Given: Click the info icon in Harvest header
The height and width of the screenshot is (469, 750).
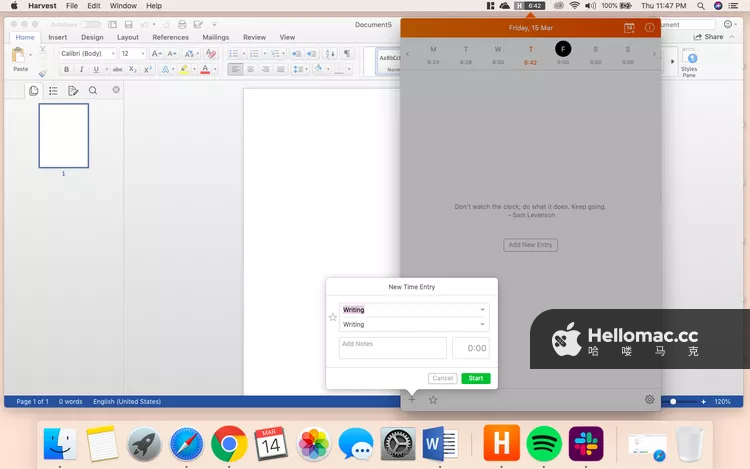Looking at the screenshot, I should (649, 28).
